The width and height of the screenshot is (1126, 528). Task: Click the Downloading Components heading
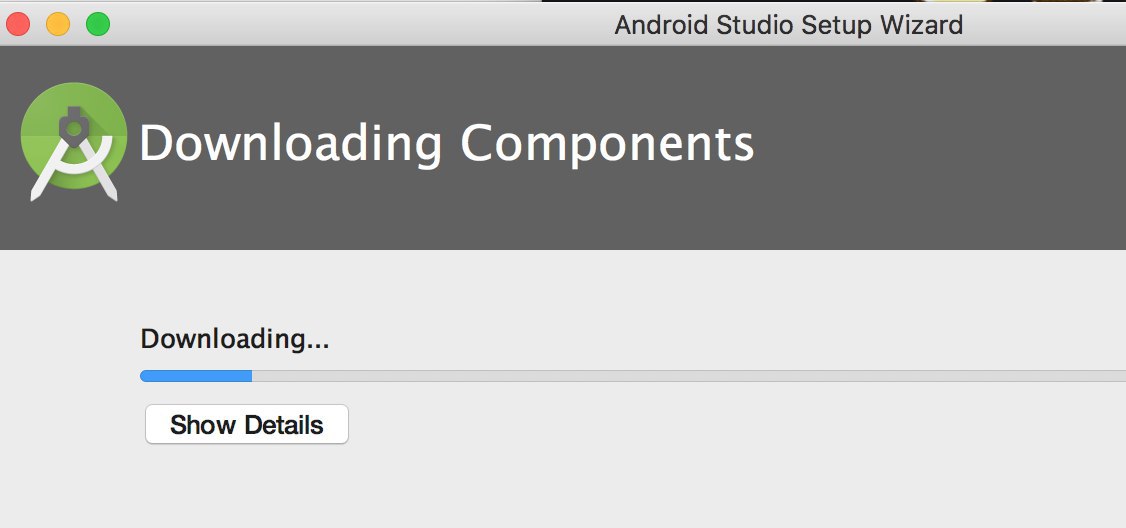point(446,143)
